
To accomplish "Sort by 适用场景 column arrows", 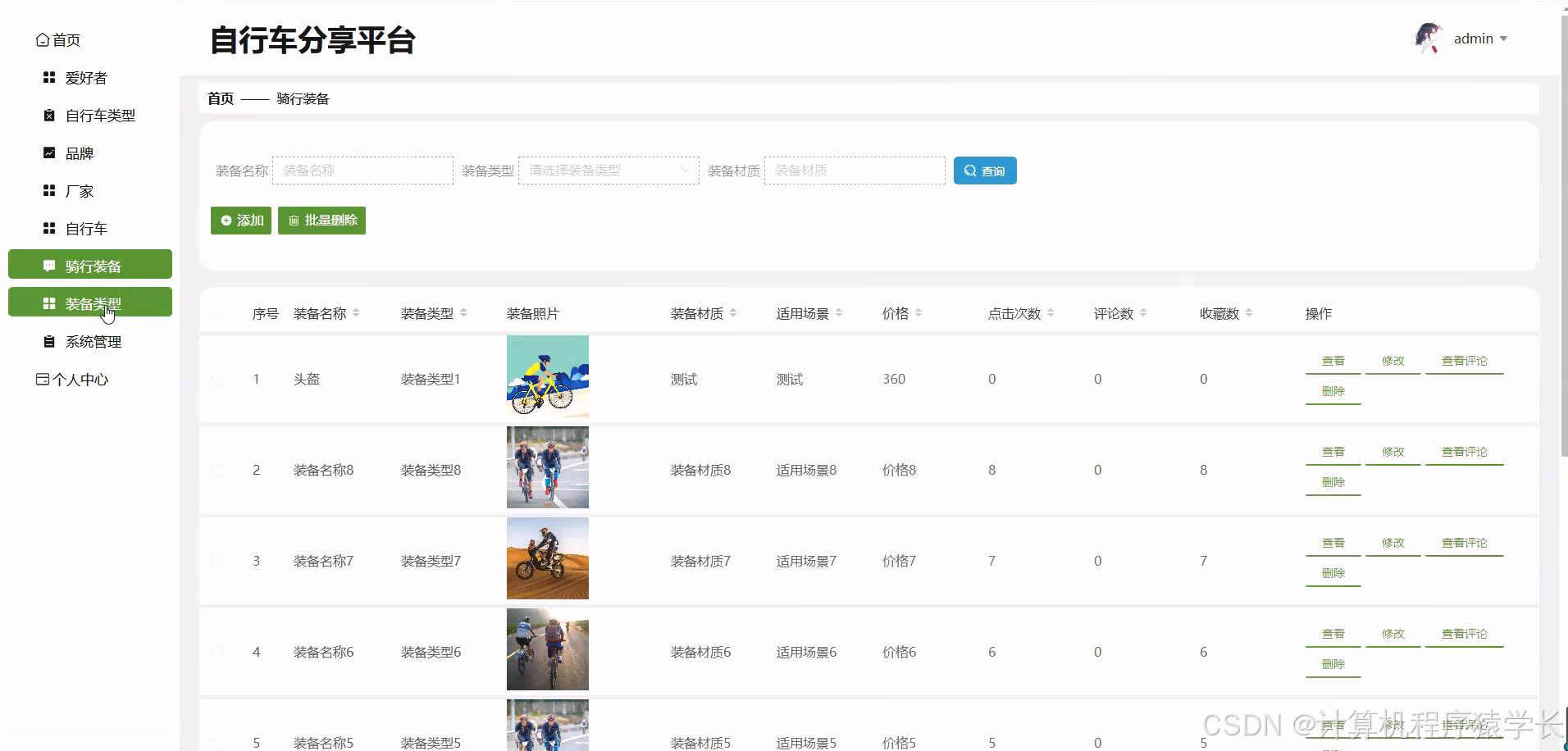I will [839, 313].
